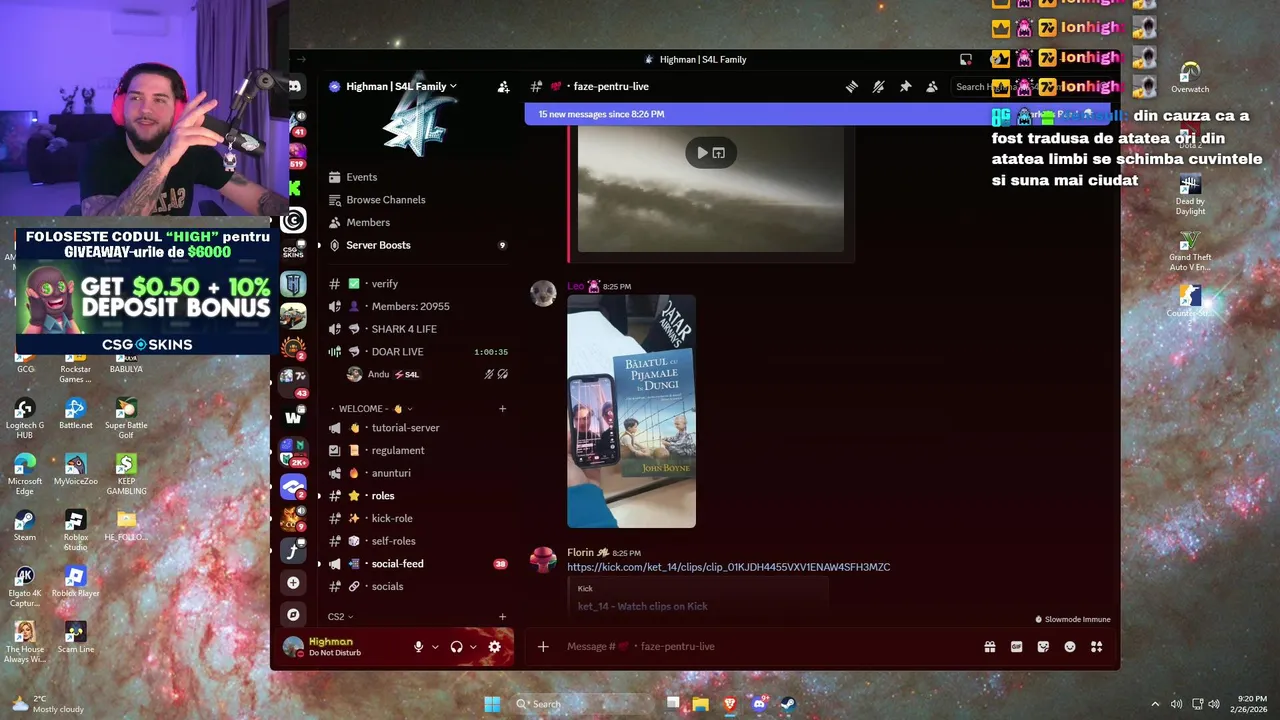Screen dimensions: 1280x720
Task: Click invite people icon beside server name
Action: tap(503, 87)
